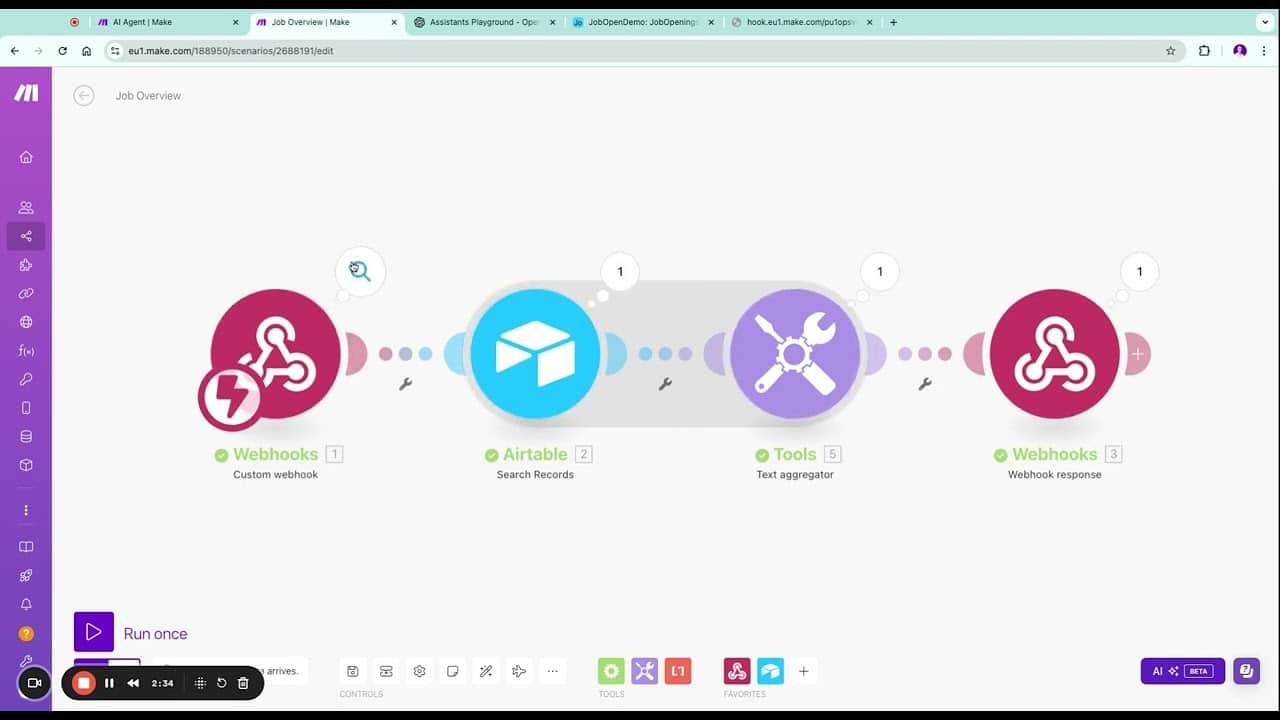Open Resource hub book icon in sidebar
This screenshot has width=1280, height=720.
(x=26, y=547)
